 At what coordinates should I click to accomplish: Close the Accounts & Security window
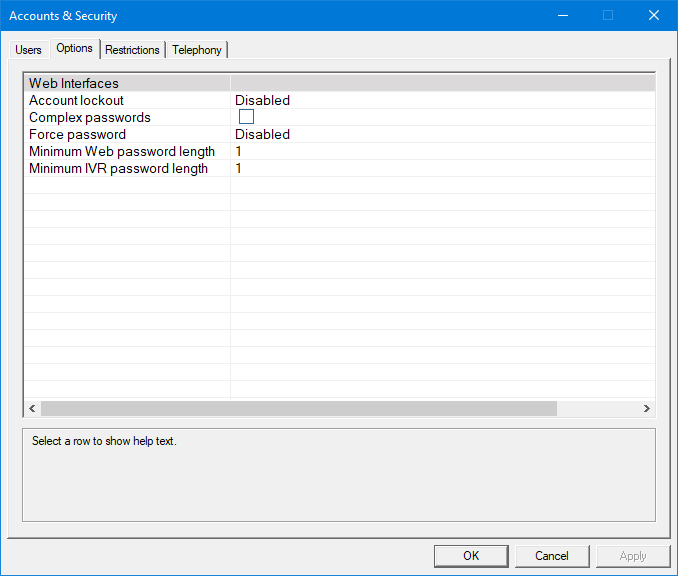[653, 15]
